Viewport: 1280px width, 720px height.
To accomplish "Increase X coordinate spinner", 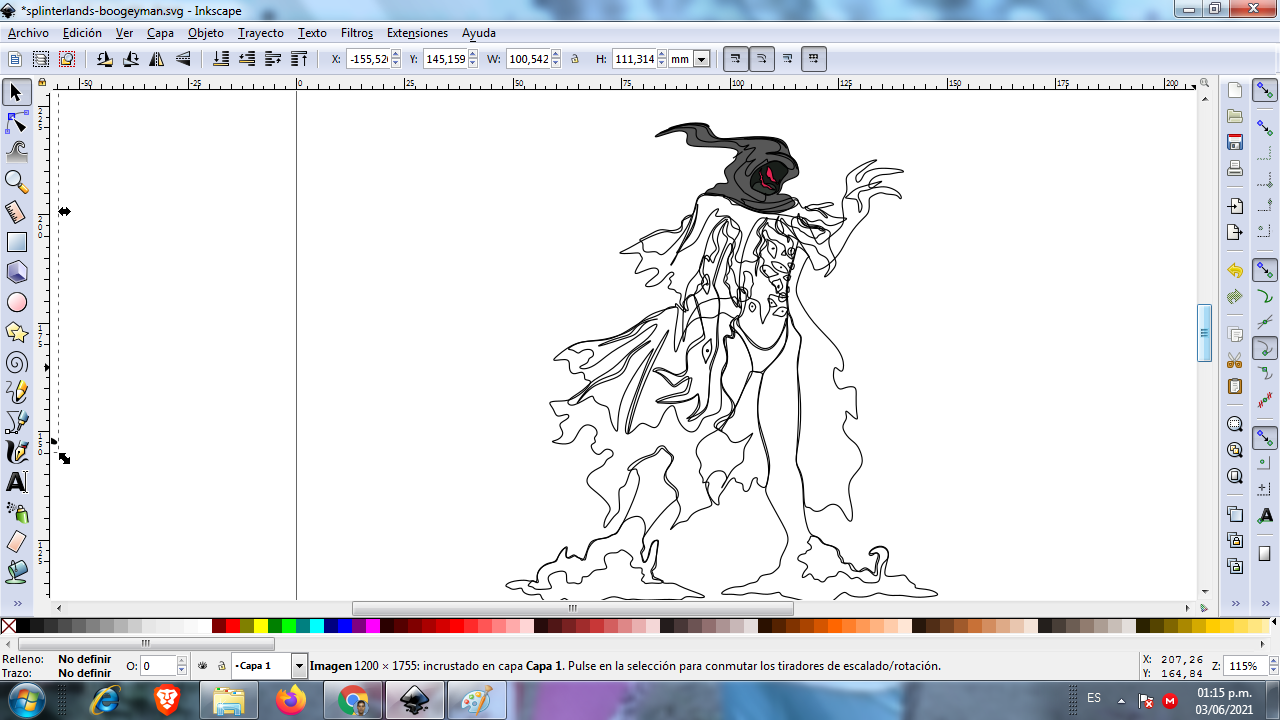I will tap(395, 55).
